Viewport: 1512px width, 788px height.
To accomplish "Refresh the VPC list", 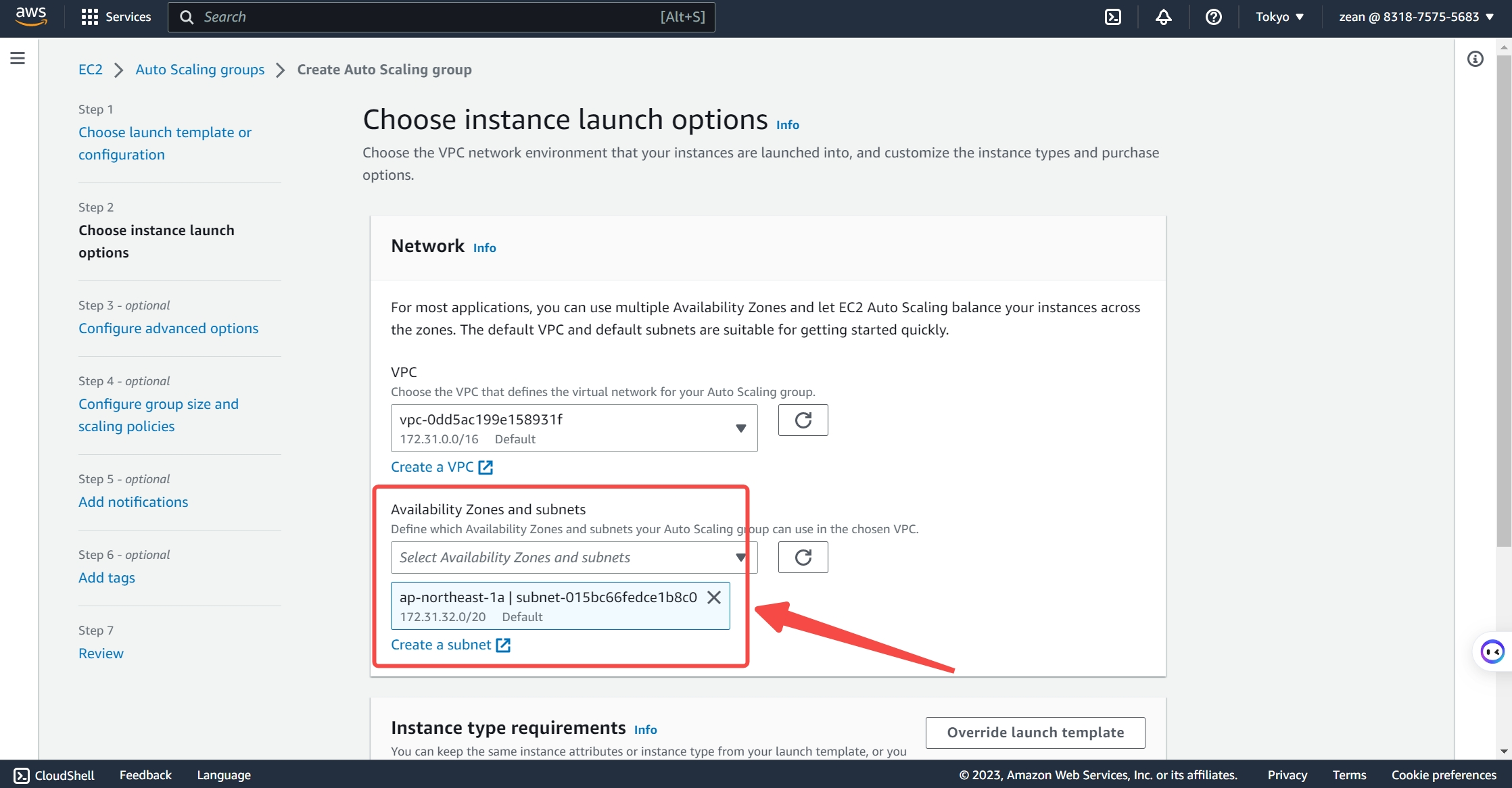I will tap(803, 420).
